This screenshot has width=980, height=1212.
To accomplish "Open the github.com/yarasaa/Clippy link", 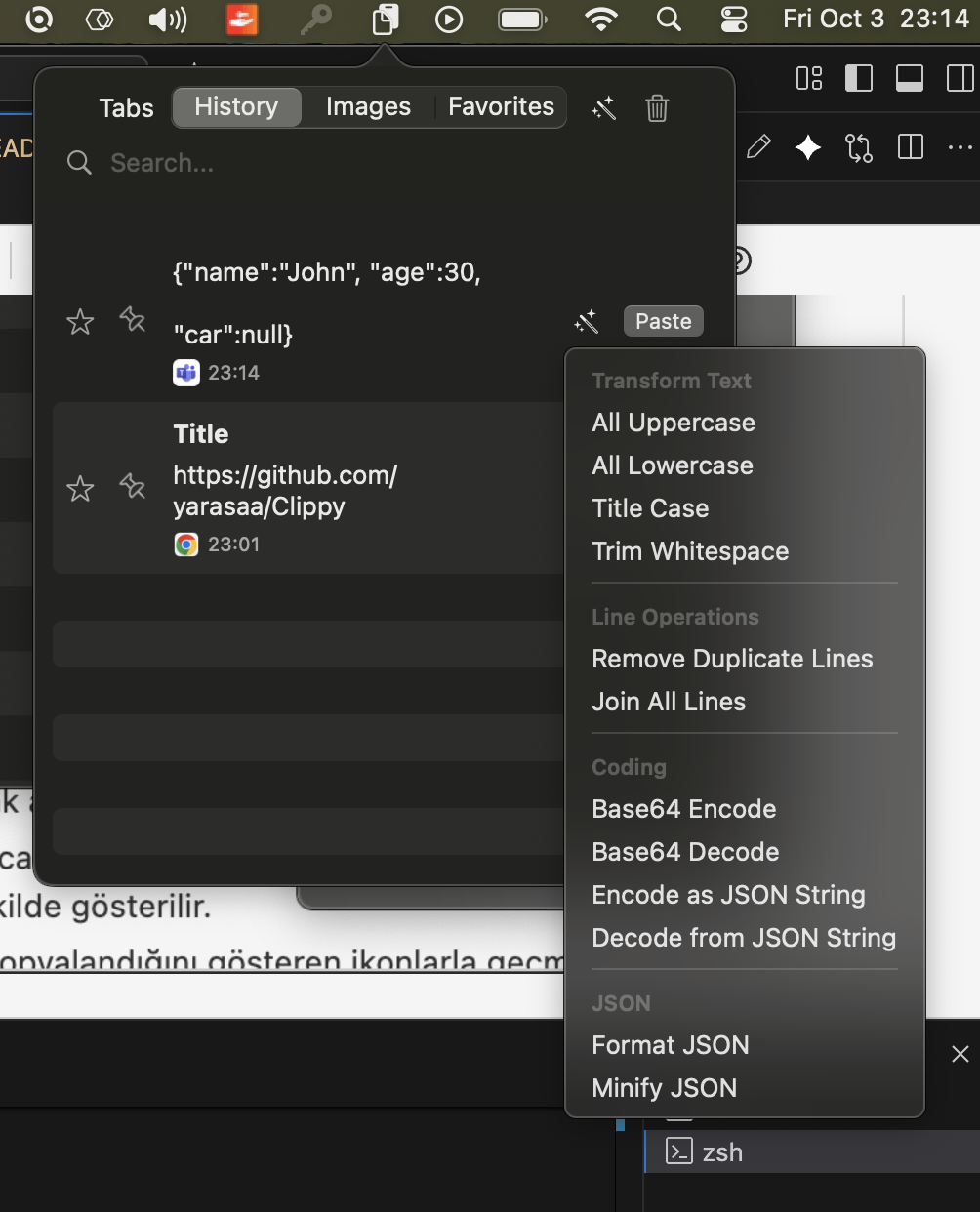I will point(285,490).
